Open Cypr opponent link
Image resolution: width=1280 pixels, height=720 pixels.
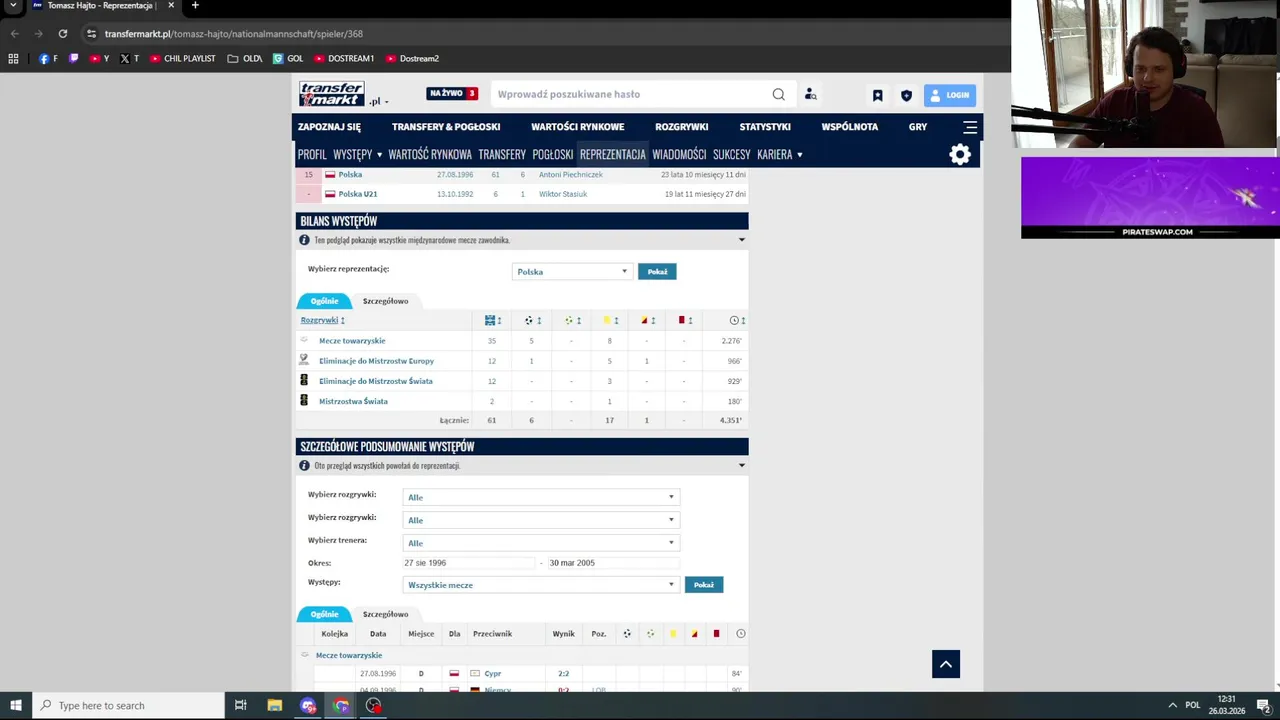click(493, 674)
